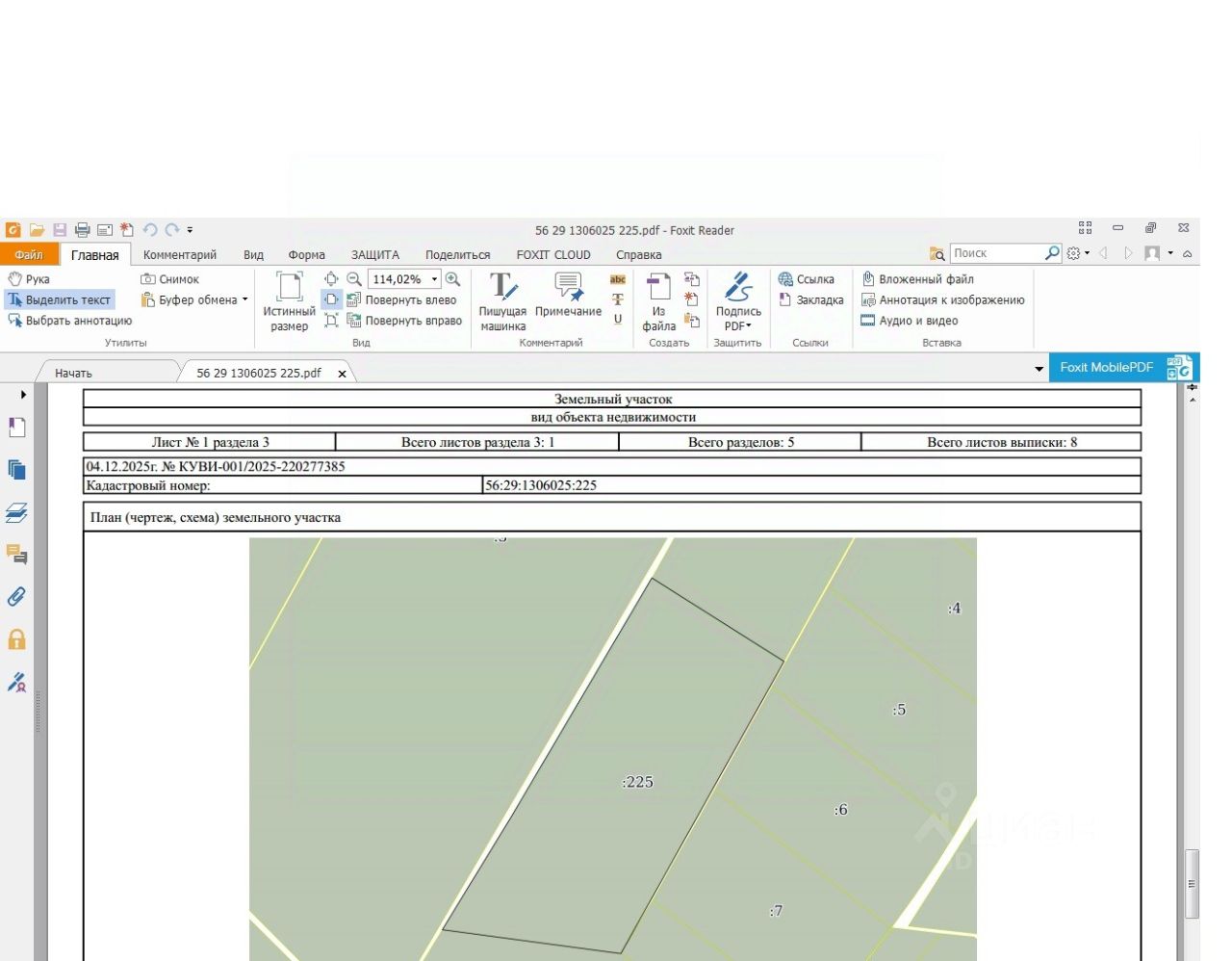This screenshot has width=1232, height=961.
Task: Select the underline text tool
Action: coord(618,320)
